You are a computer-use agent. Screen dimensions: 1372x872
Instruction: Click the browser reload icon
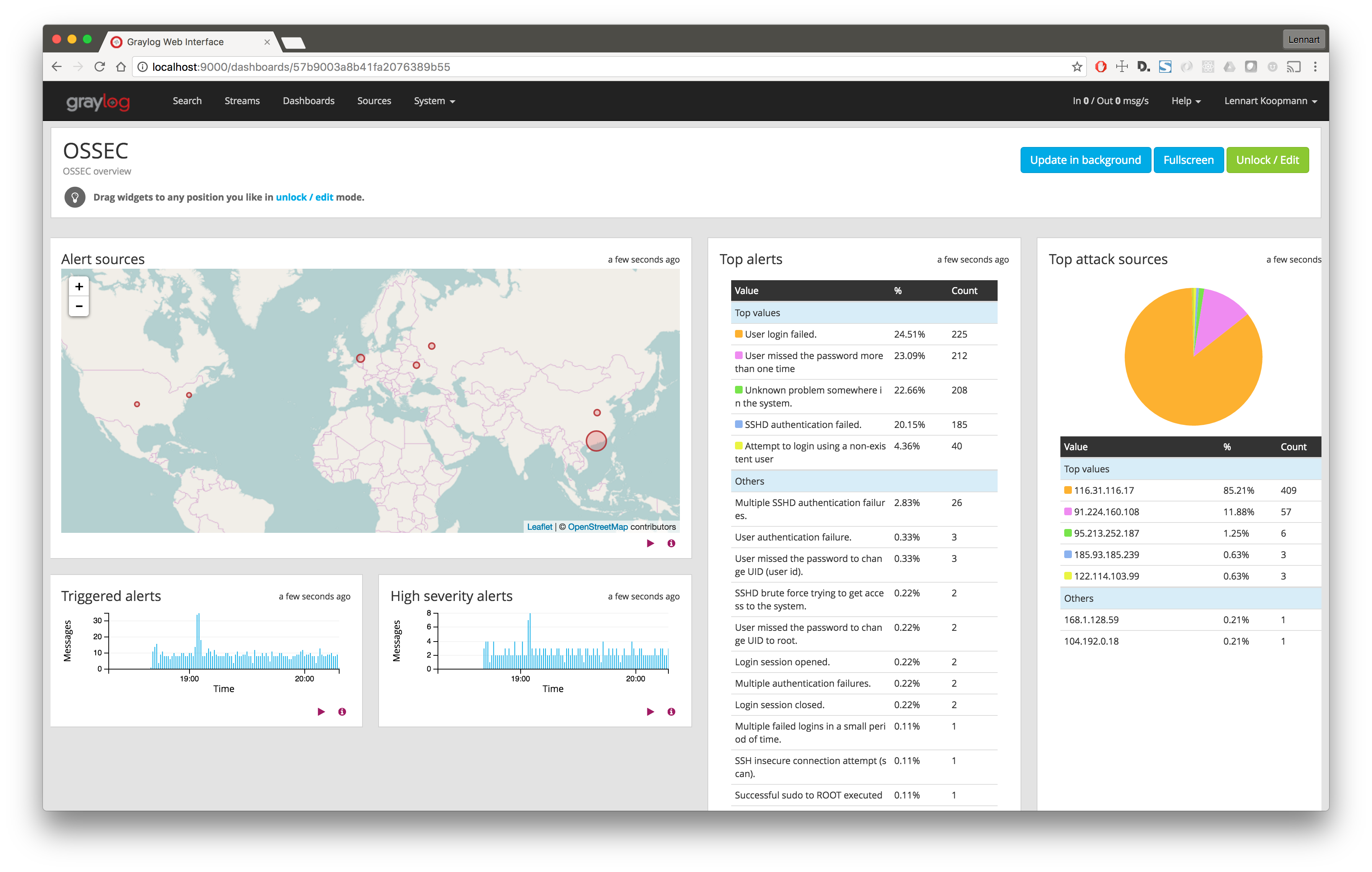pos(100,67)
